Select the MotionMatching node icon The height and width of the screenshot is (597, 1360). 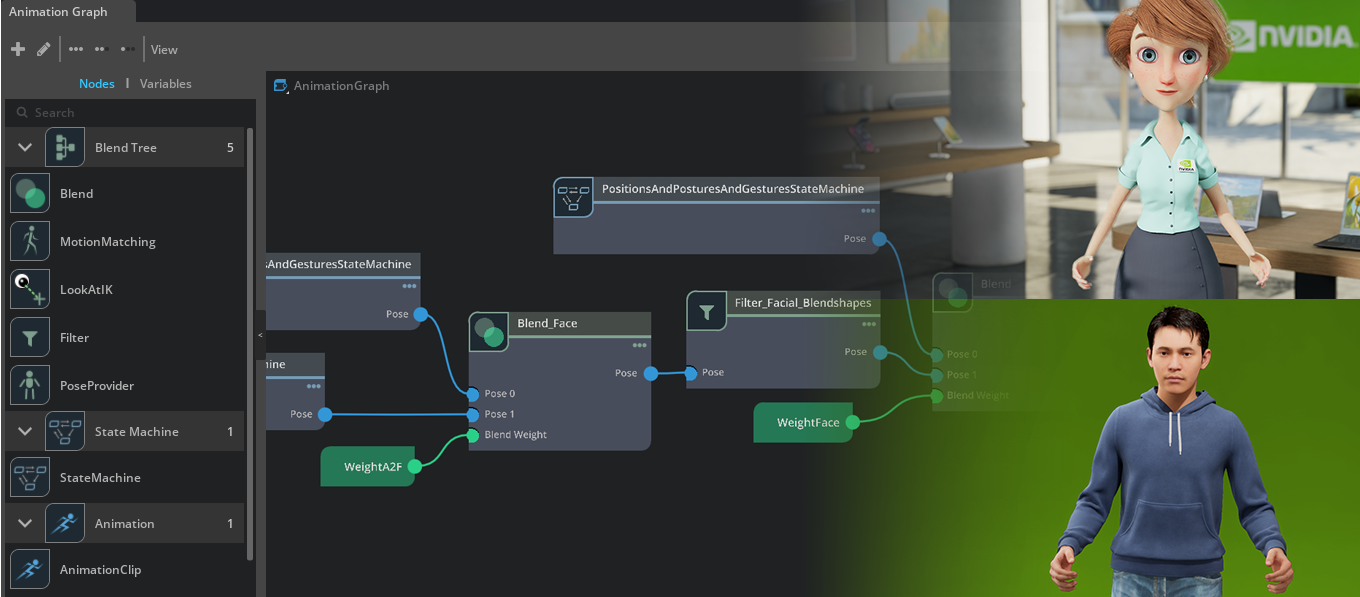[x=30, y=242]
